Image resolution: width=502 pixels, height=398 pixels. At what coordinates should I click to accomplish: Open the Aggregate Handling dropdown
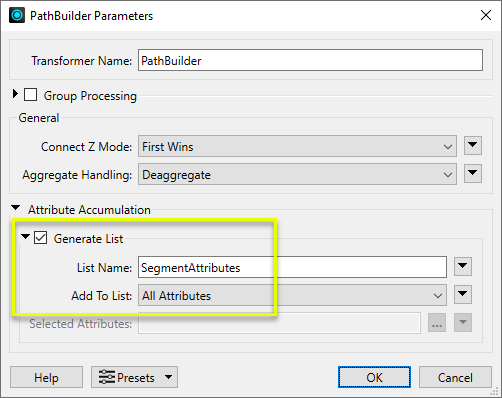297,174
